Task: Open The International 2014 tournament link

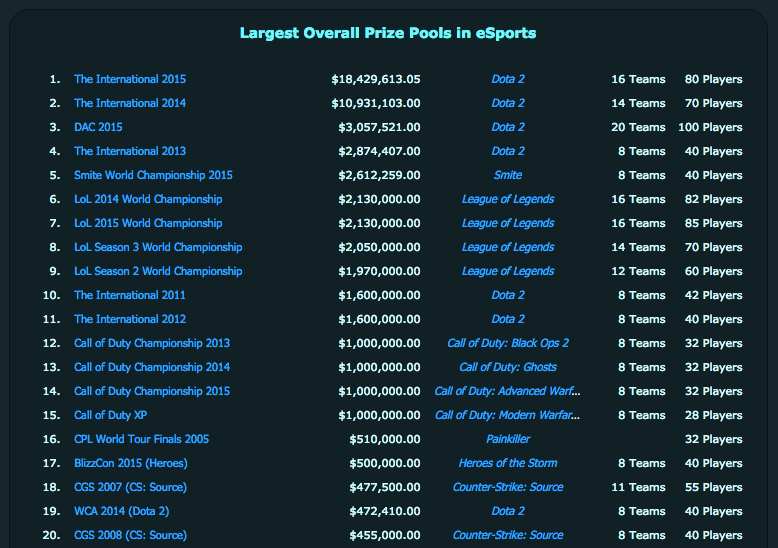Action: click(x=130, y=103)
